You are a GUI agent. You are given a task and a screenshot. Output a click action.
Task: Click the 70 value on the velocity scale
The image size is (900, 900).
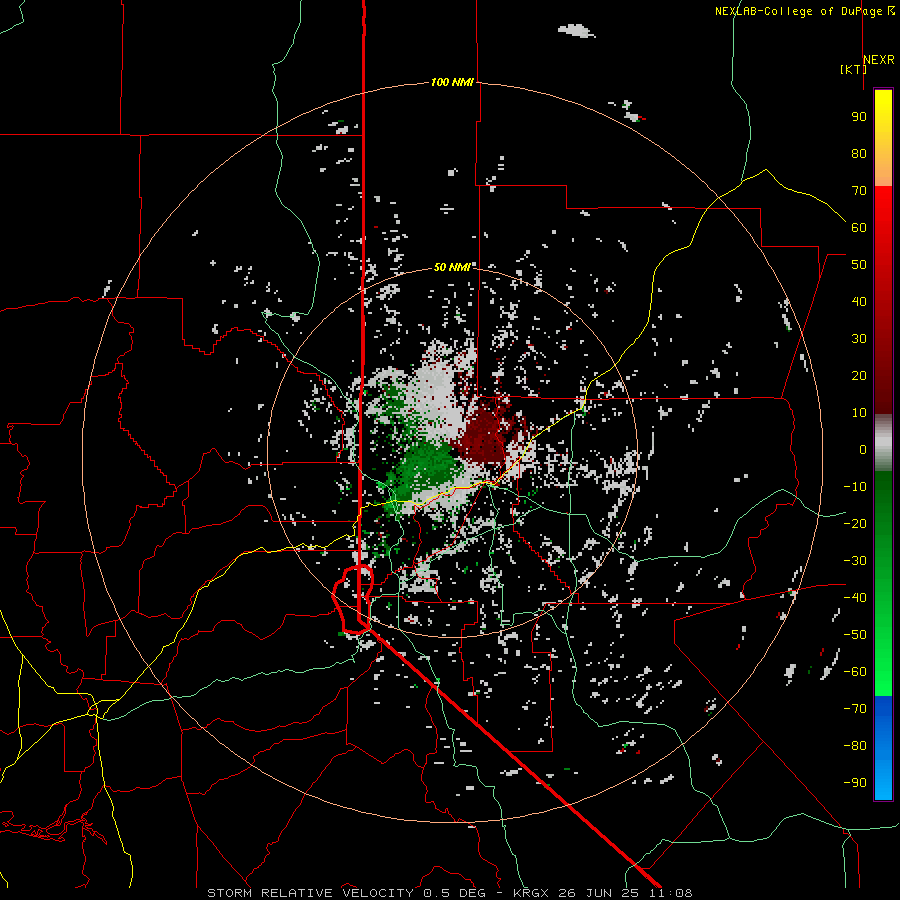tap(859, 191)
